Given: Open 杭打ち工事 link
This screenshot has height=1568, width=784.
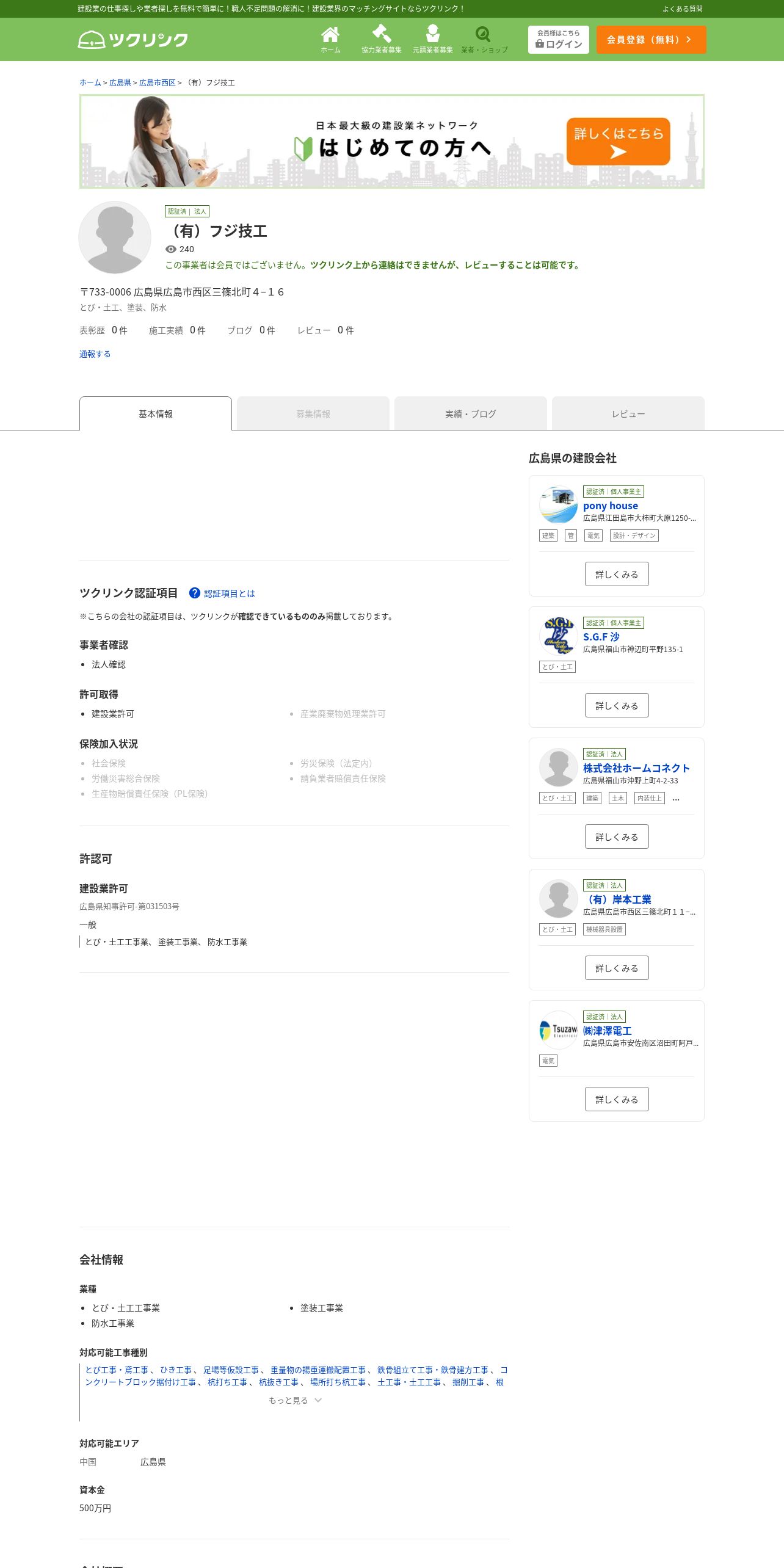Looking at the screenshot, I should coord(227,1382).
